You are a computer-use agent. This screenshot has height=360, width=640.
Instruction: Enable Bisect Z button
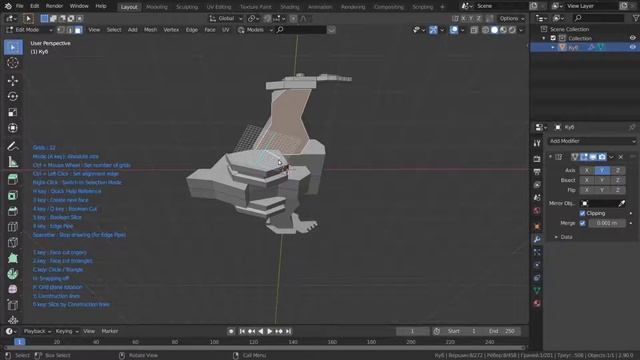coord(618,180)
